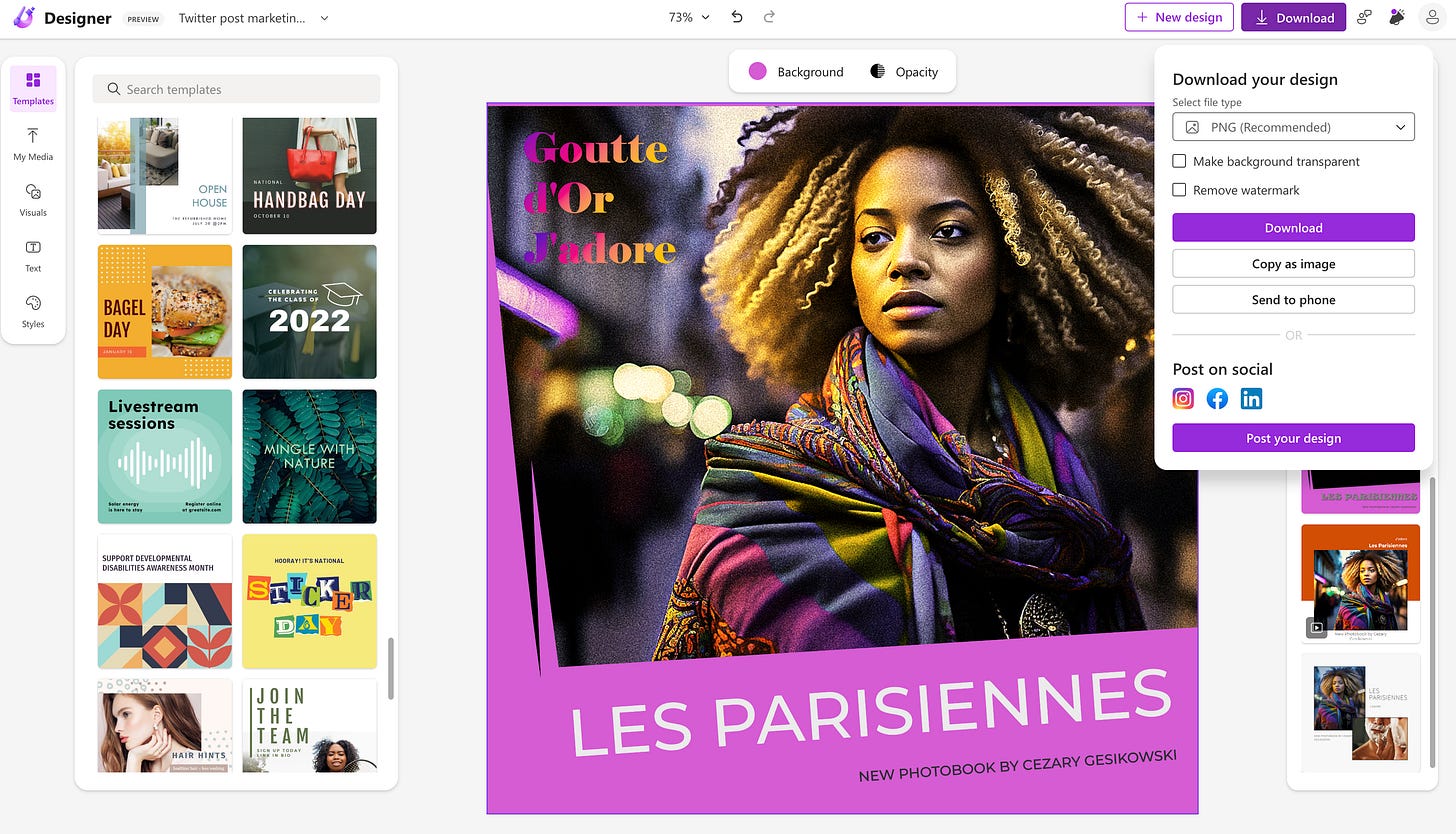Post to Facebook via its icon

pos(1217,399)
